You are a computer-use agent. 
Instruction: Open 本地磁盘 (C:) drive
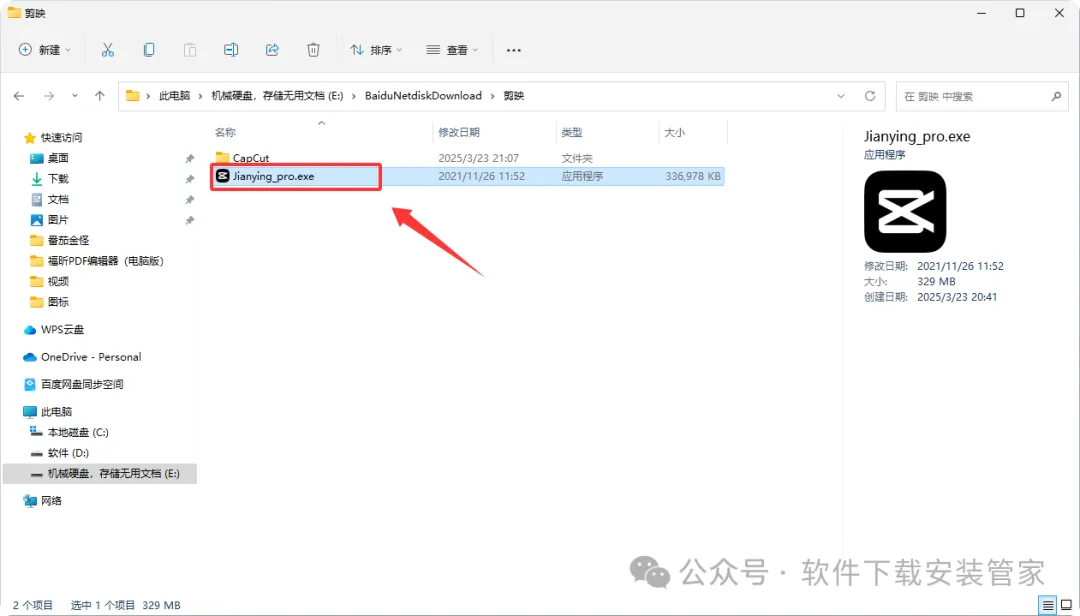(78, 432)
